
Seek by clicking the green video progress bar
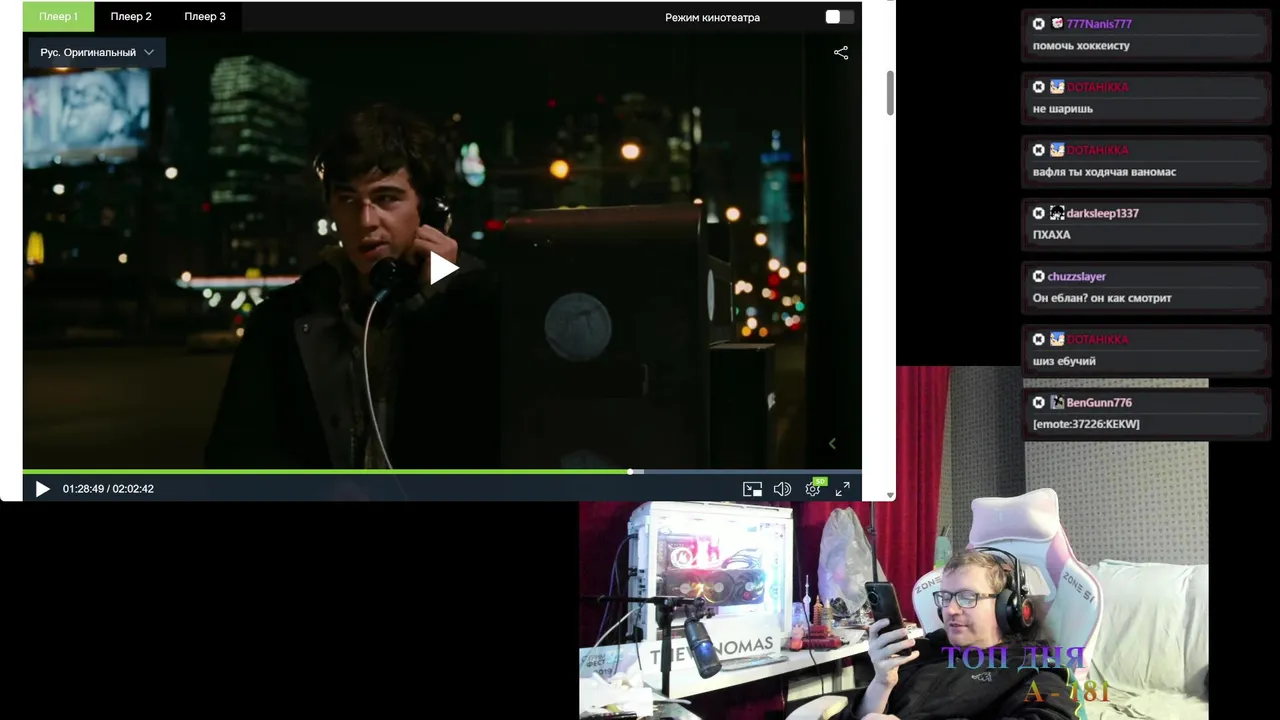[x=326, y=471]
